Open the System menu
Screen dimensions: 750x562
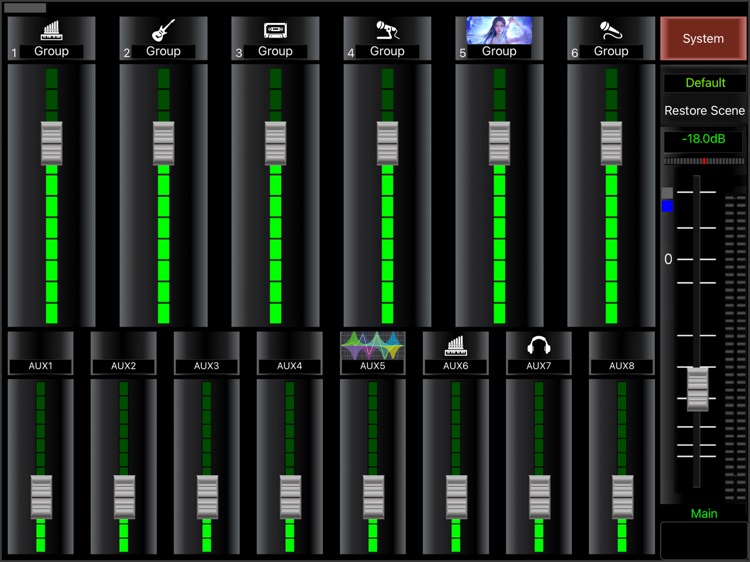[x=703, y=38]
